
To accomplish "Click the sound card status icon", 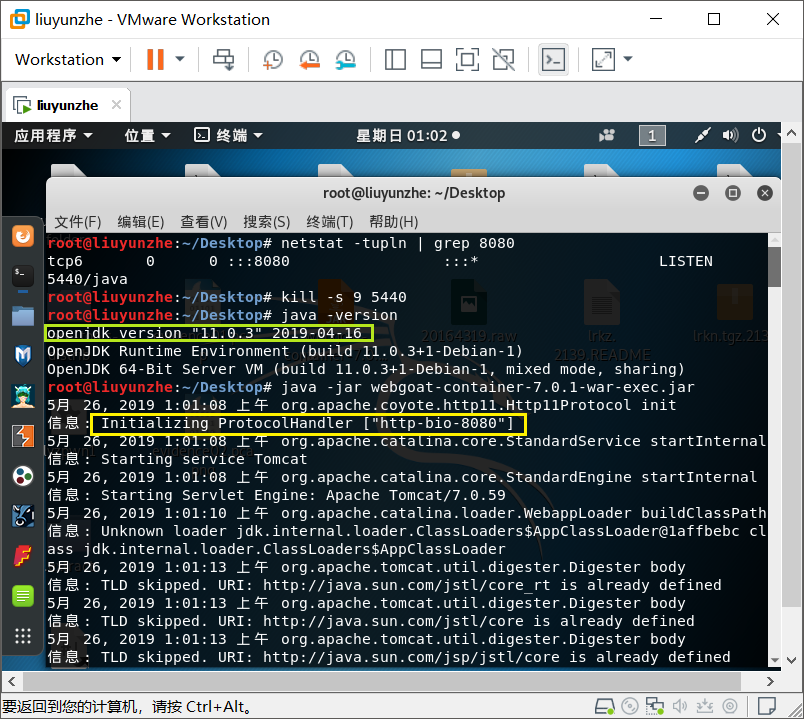I will [x=680, y=707].
